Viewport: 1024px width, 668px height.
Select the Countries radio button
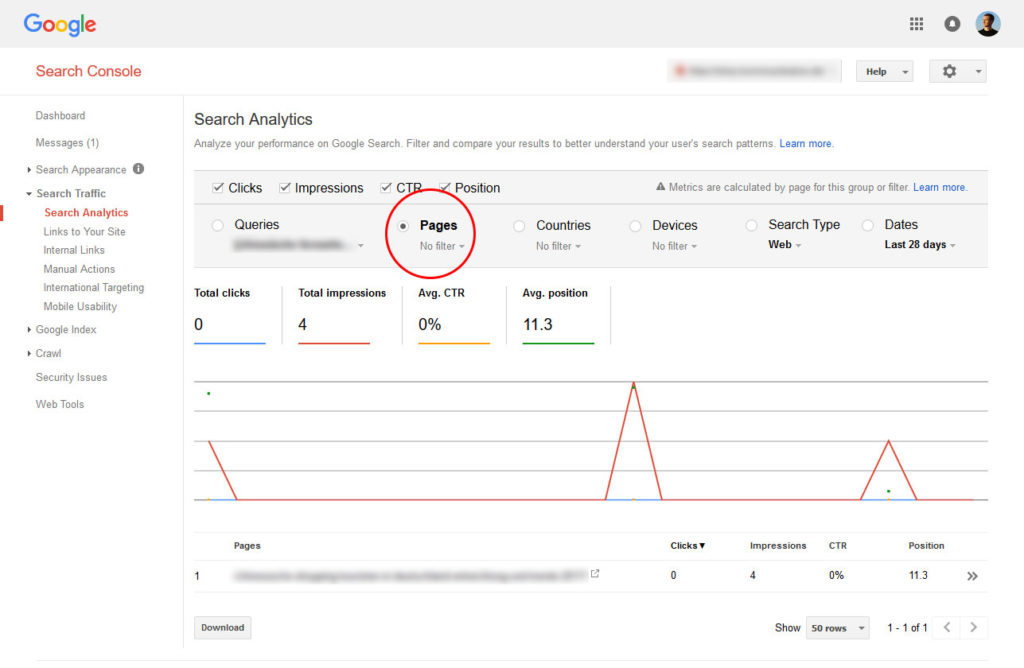[x=519, y=225]
